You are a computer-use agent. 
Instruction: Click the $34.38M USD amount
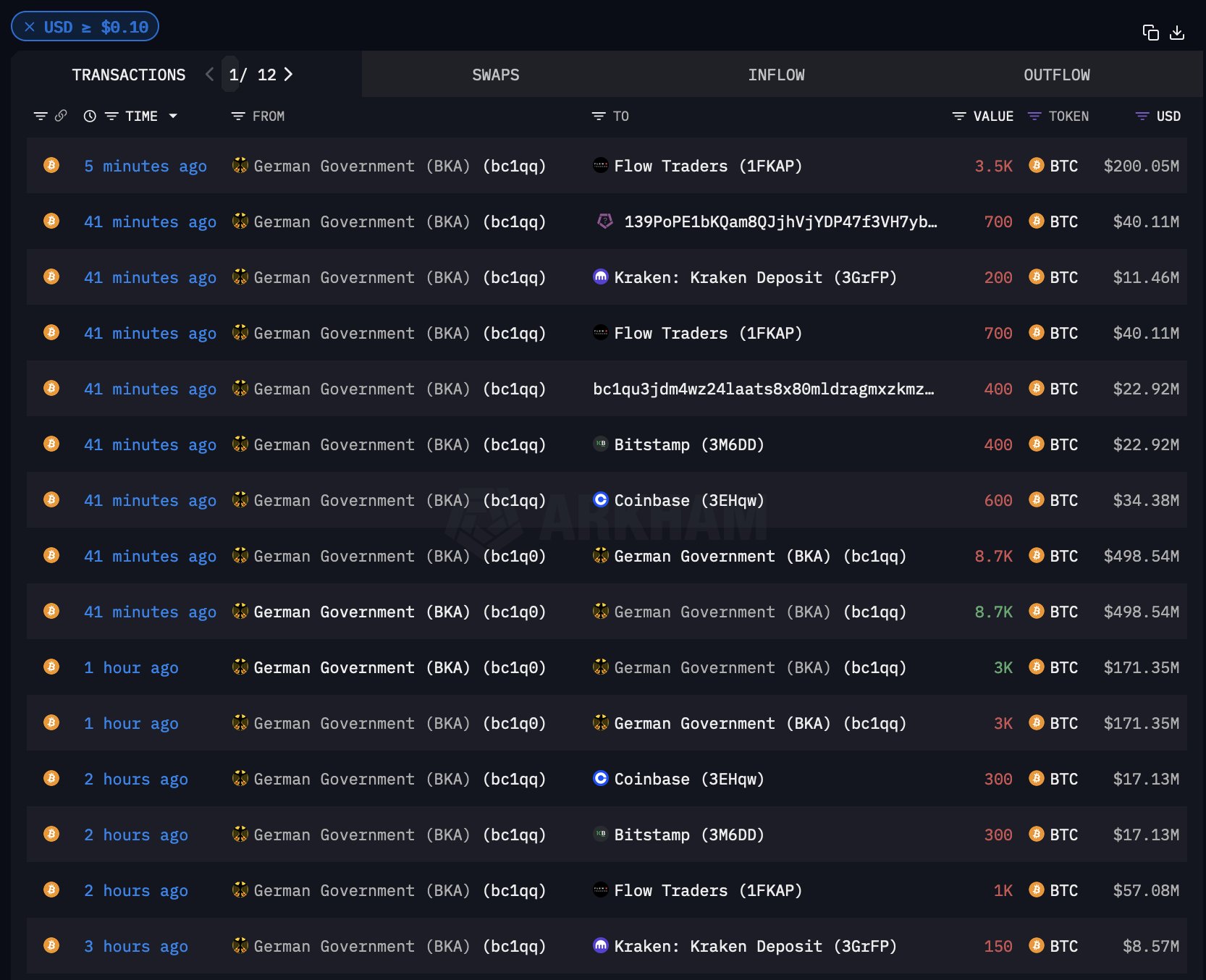pyautogui.click(x=1146, y=500)
